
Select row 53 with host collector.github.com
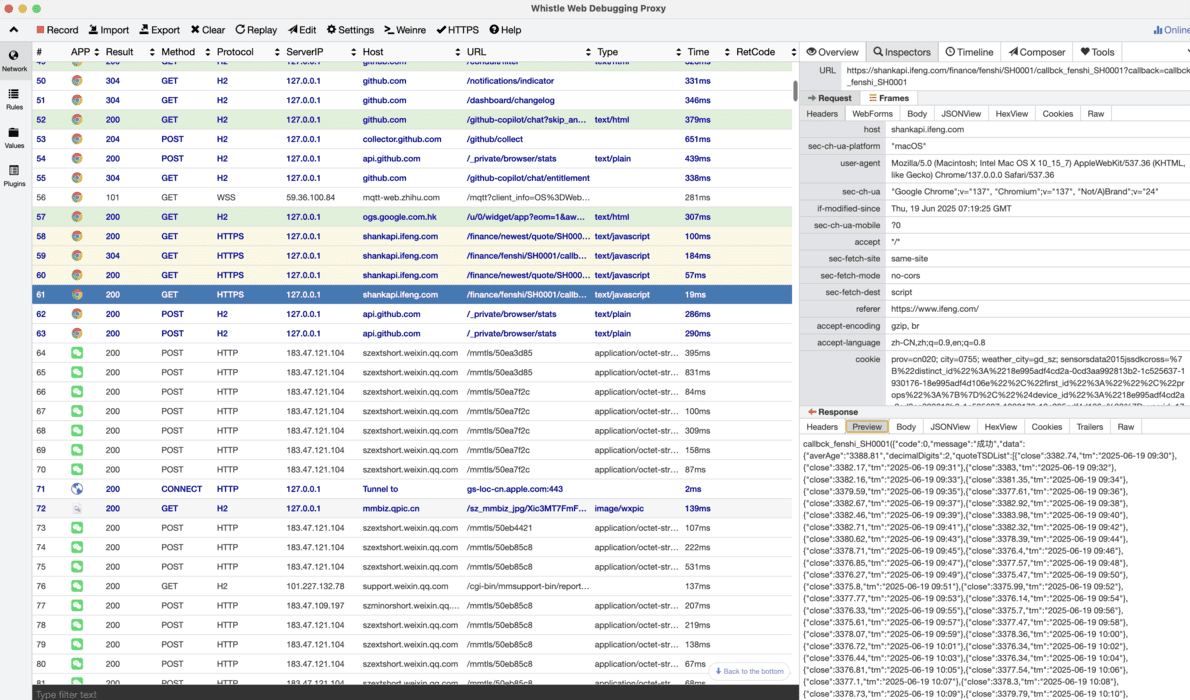[412, 139]
